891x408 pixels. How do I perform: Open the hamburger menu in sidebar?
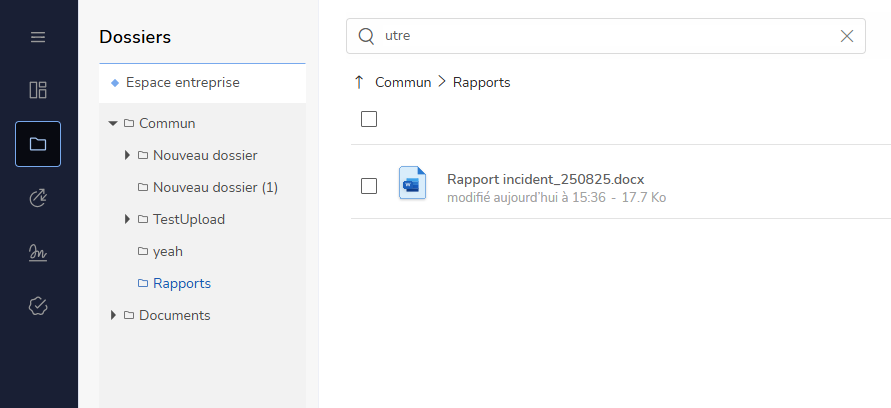coord(38,37)
